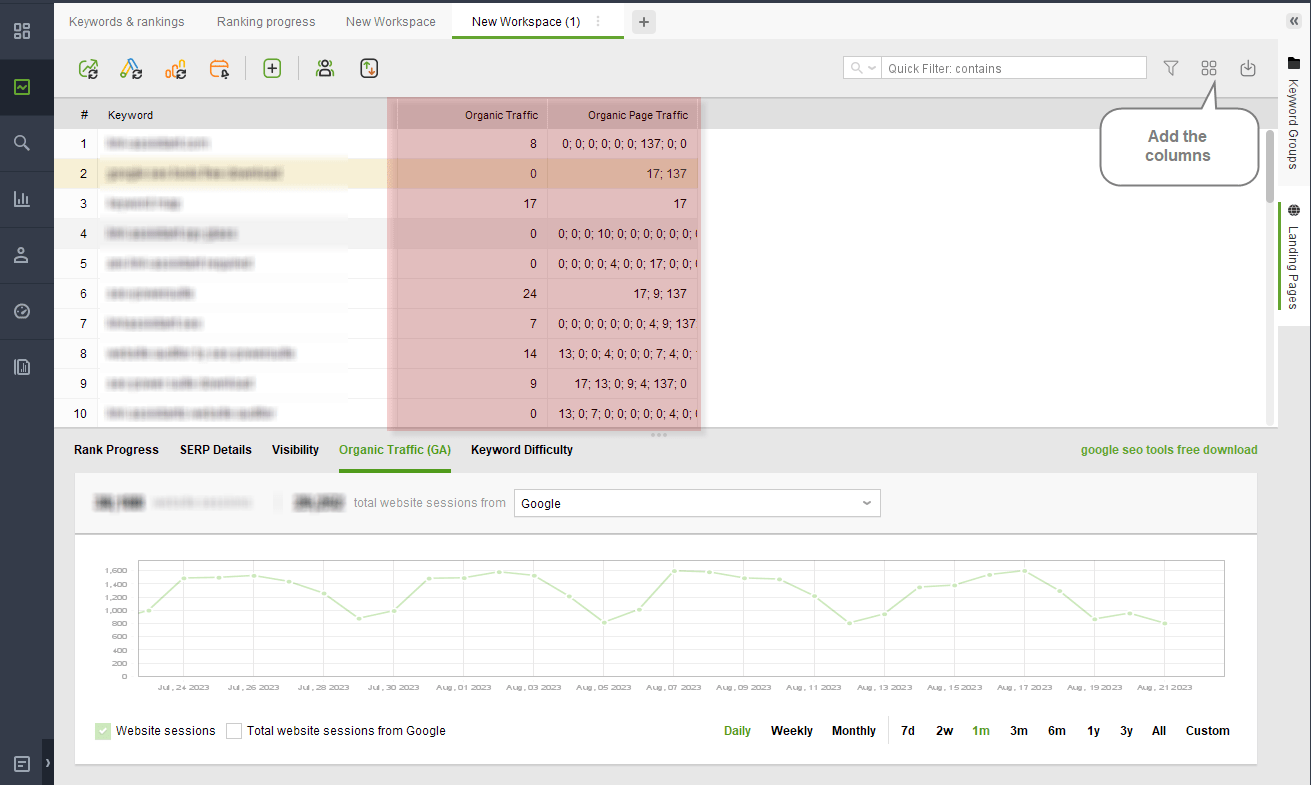
Task: Switch to Ranking progress tab
Action: coord(266,21)
